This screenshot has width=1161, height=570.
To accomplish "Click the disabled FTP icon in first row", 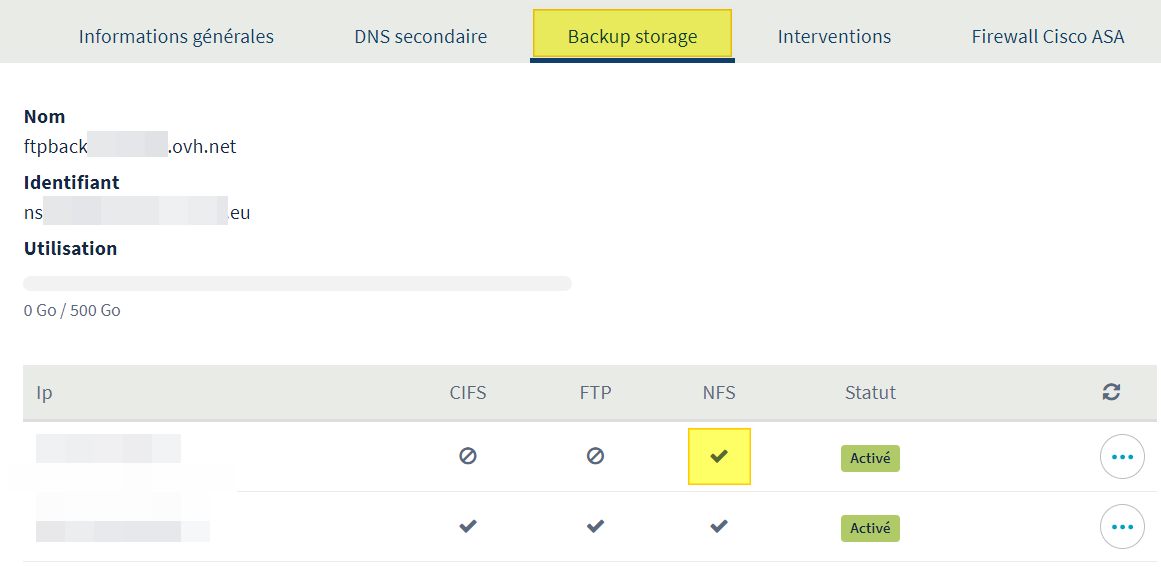I will (595, 456).
